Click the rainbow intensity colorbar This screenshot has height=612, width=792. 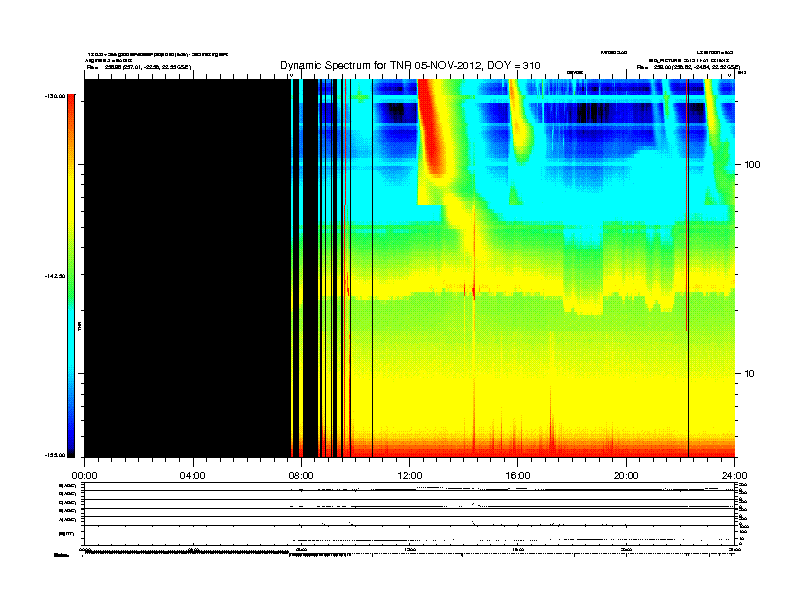coord(71,276)
